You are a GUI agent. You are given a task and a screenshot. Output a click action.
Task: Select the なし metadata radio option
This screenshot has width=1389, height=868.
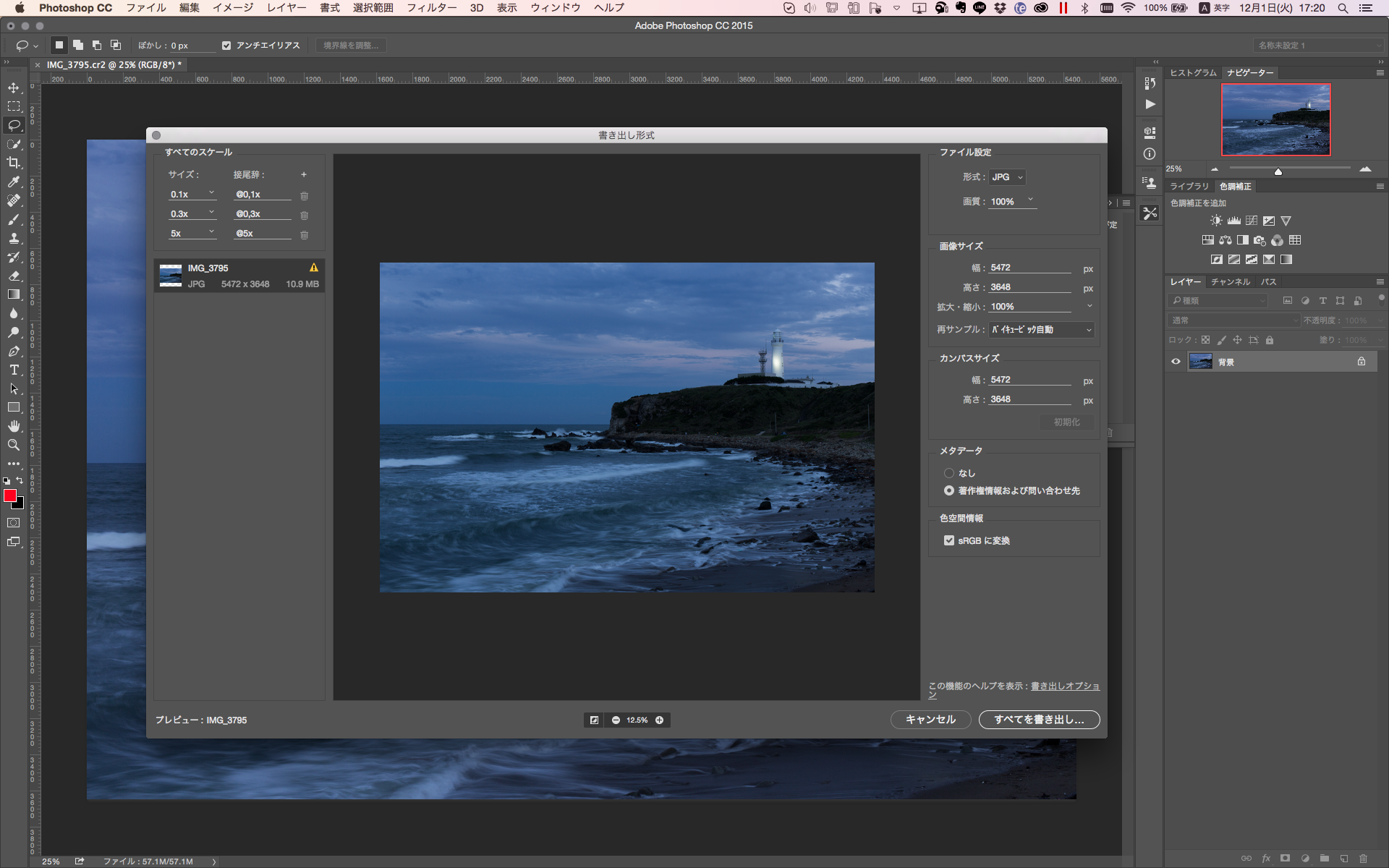point(948,473)
